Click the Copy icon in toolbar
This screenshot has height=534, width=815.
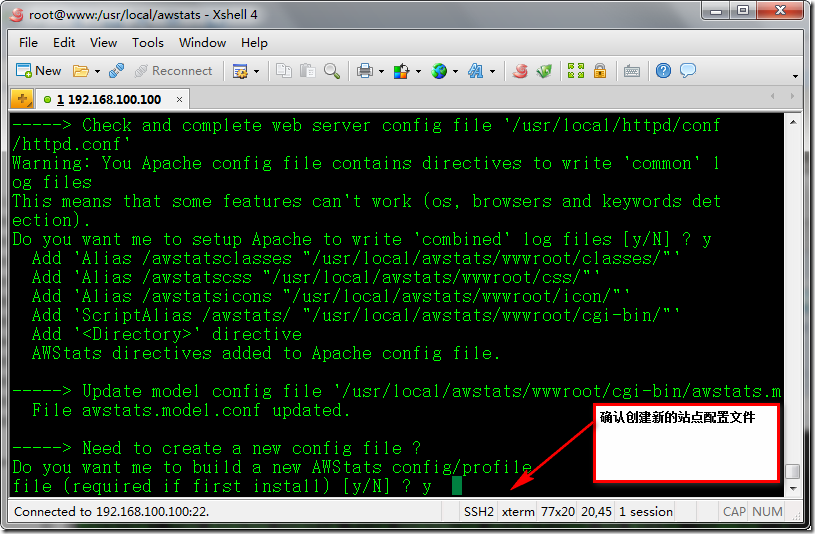283,70
